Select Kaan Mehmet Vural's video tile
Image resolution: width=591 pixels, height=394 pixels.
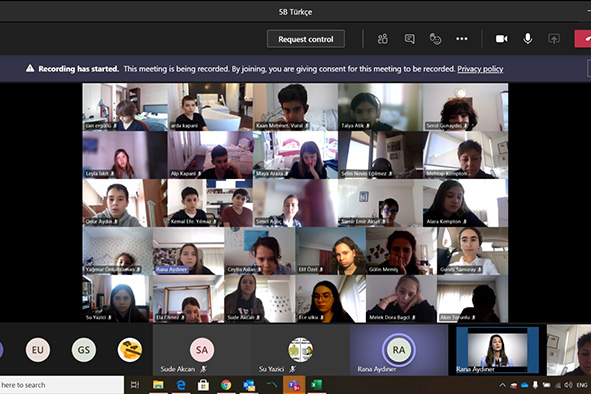[x=296, y=107]
